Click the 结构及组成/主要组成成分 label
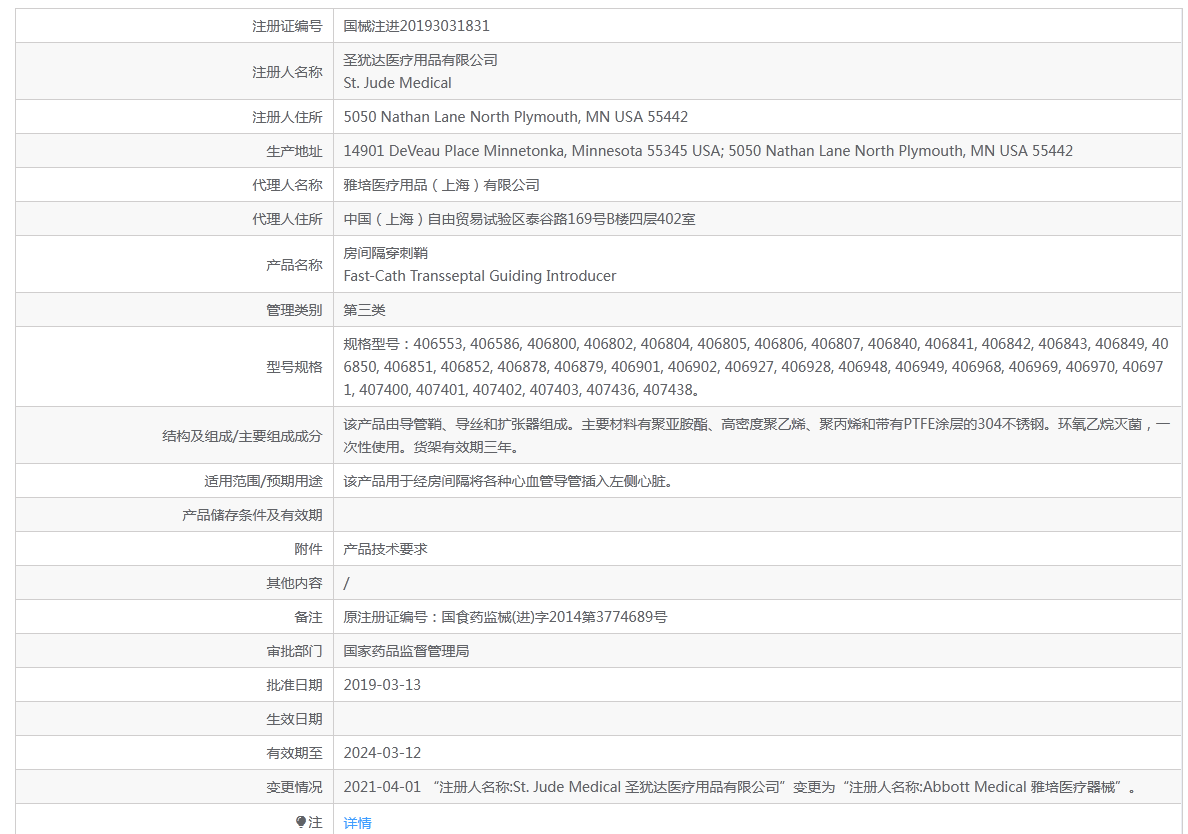The image size is (1188, 834). pyautogui.click(x=242, y=436)
